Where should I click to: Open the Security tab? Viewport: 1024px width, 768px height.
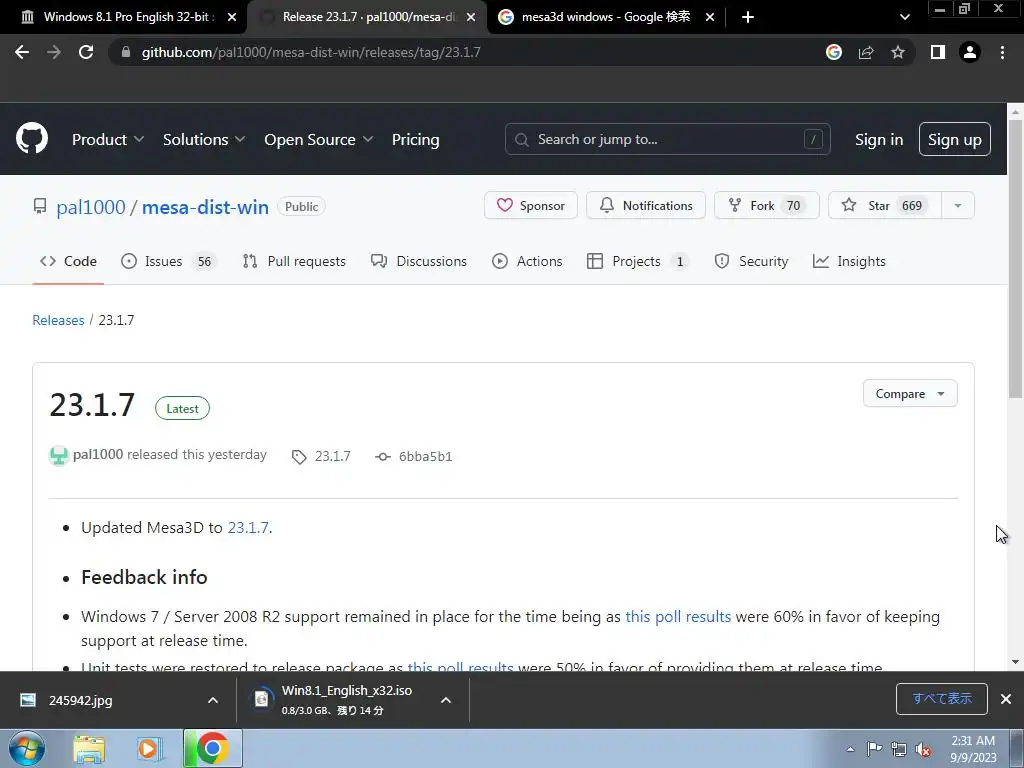(751, 261)
